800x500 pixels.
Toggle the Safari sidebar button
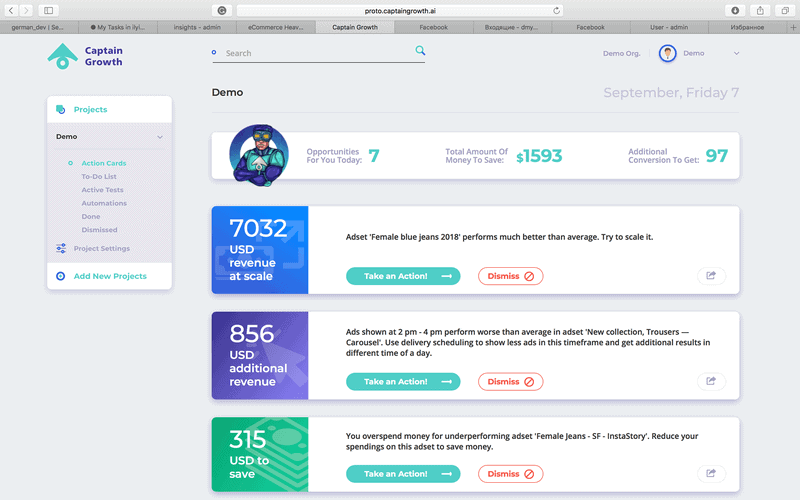click(48, 10)
